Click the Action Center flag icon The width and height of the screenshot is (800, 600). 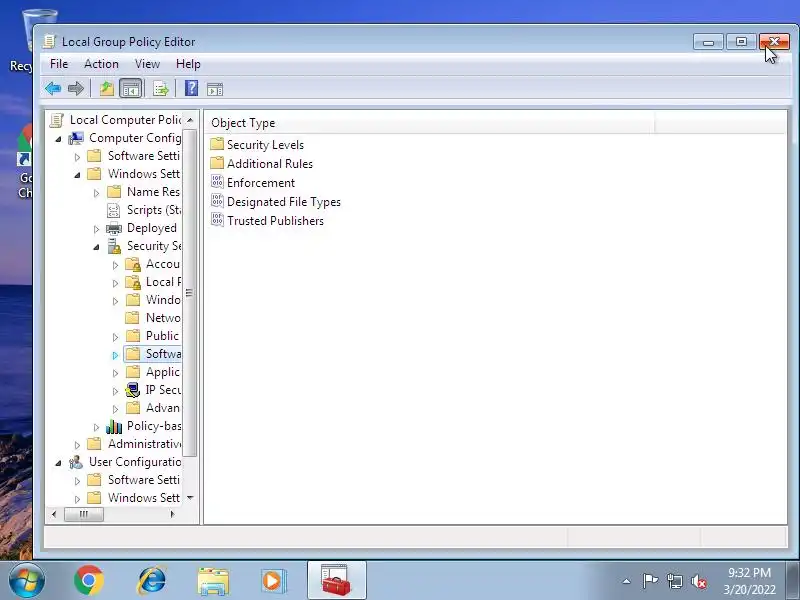[650, 581]
